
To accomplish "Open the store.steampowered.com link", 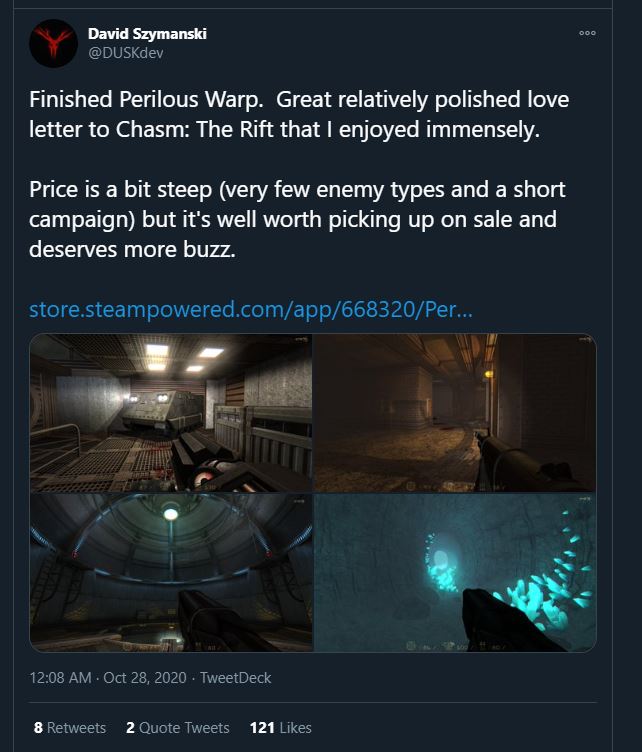I will pos(251,309).
